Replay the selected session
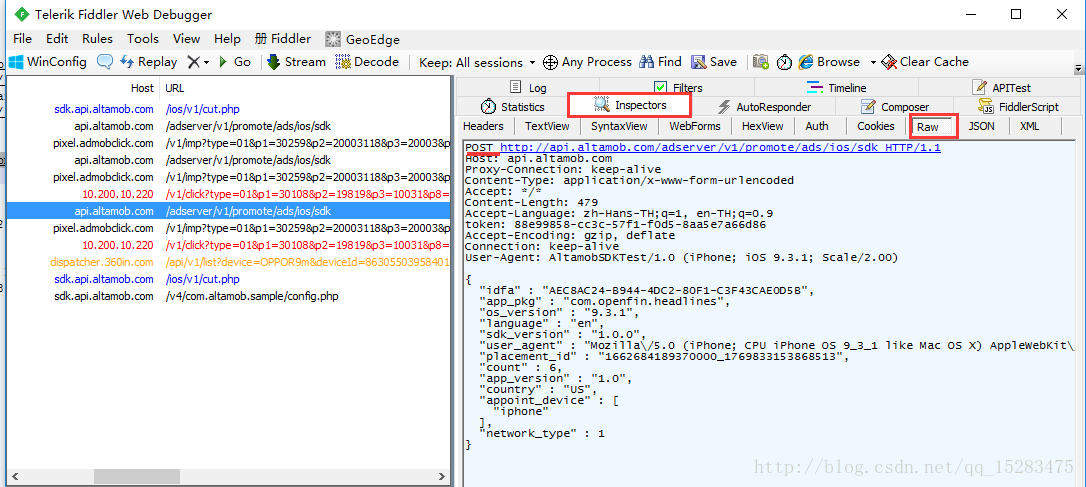The image size is (1086, 487). point(148,62)
